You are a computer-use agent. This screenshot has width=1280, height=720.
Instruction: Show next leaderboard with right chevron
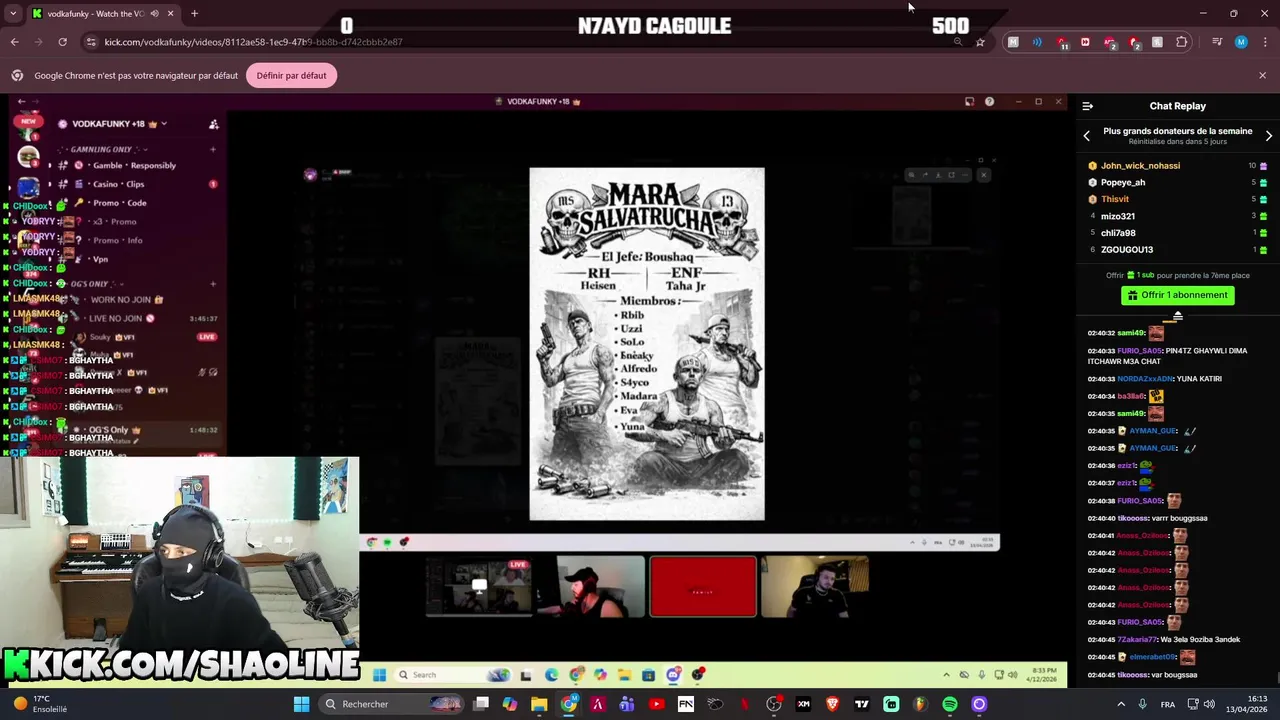(1269, 136)
